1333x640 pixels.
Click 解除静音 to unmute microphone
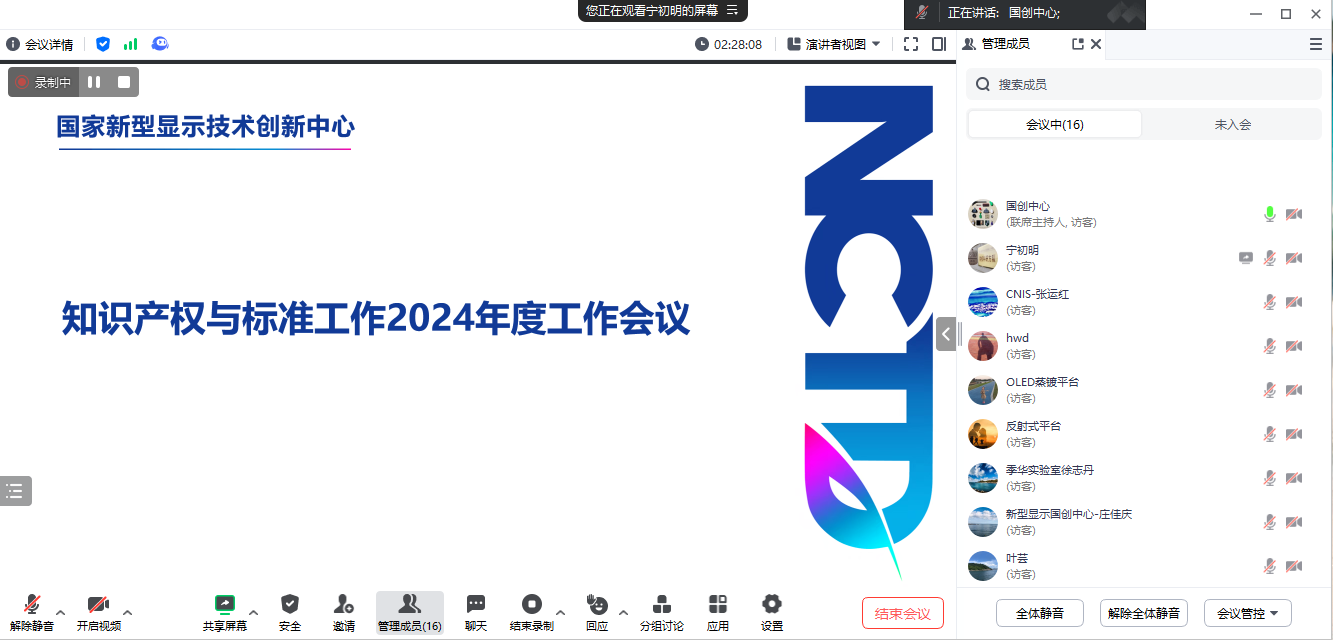pos(32,612)
